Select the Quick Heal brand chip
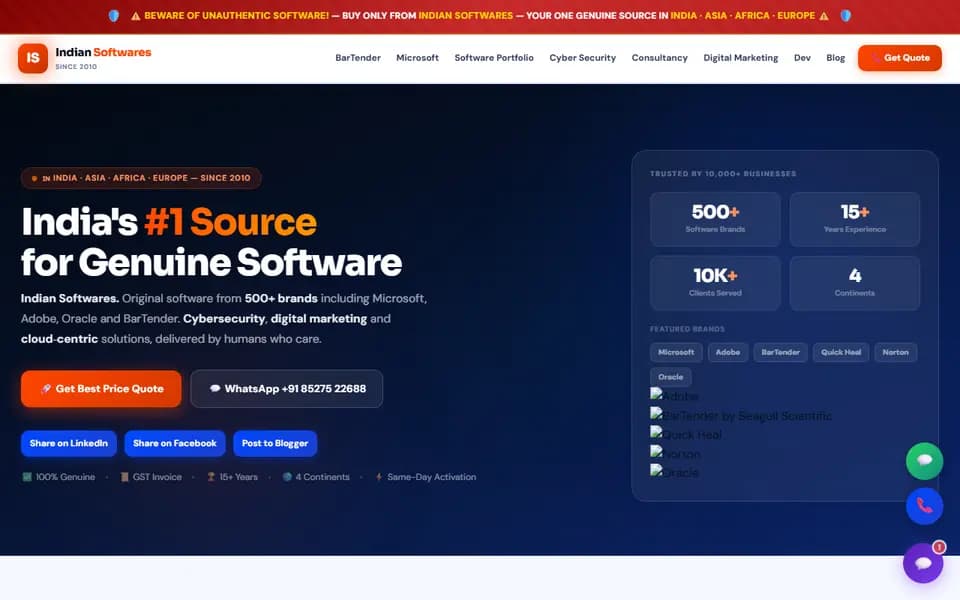This screenshot has width=960, height=600. [841, 353]
